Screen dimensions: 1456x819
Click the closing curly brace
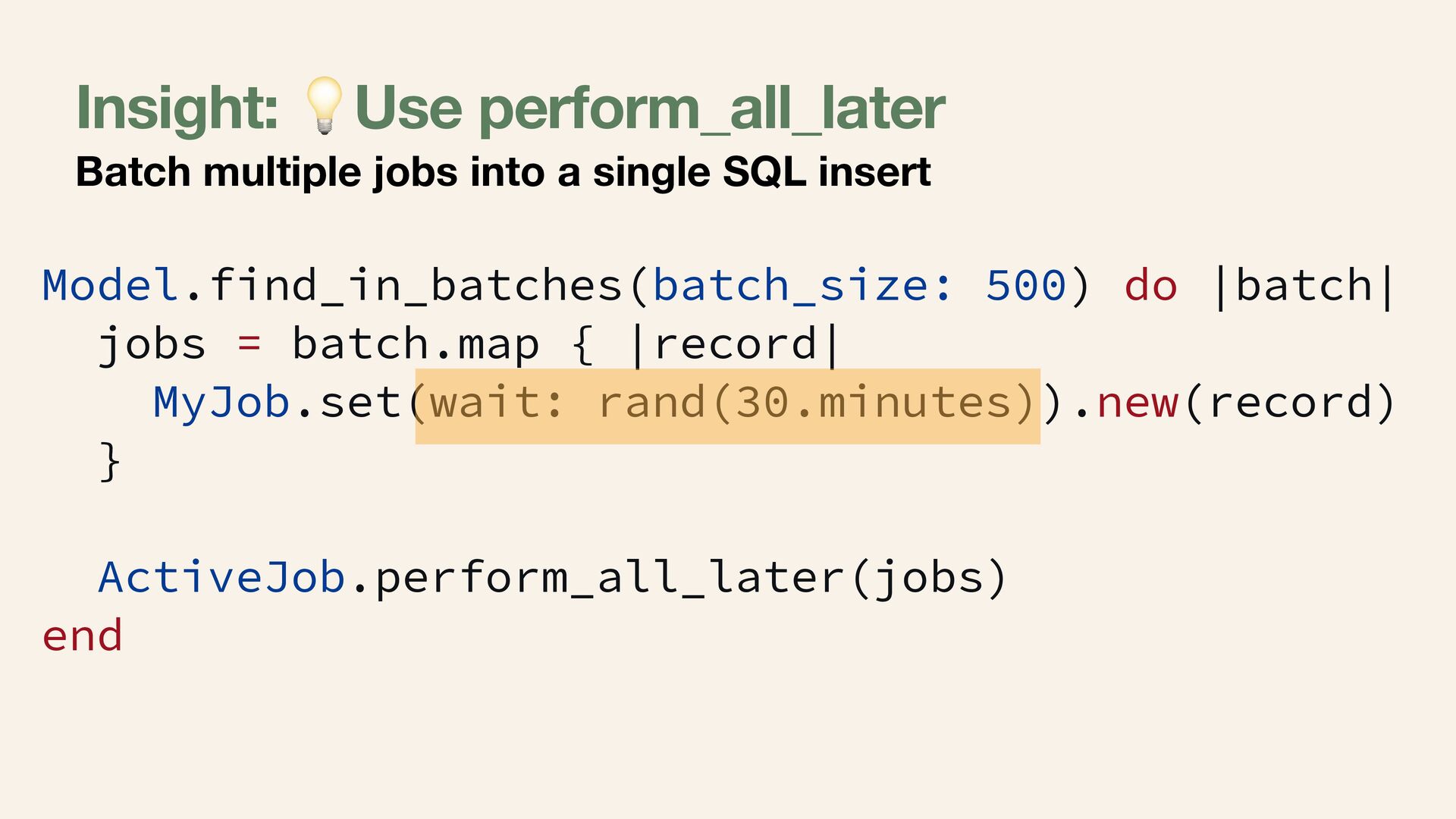[111, 461]
